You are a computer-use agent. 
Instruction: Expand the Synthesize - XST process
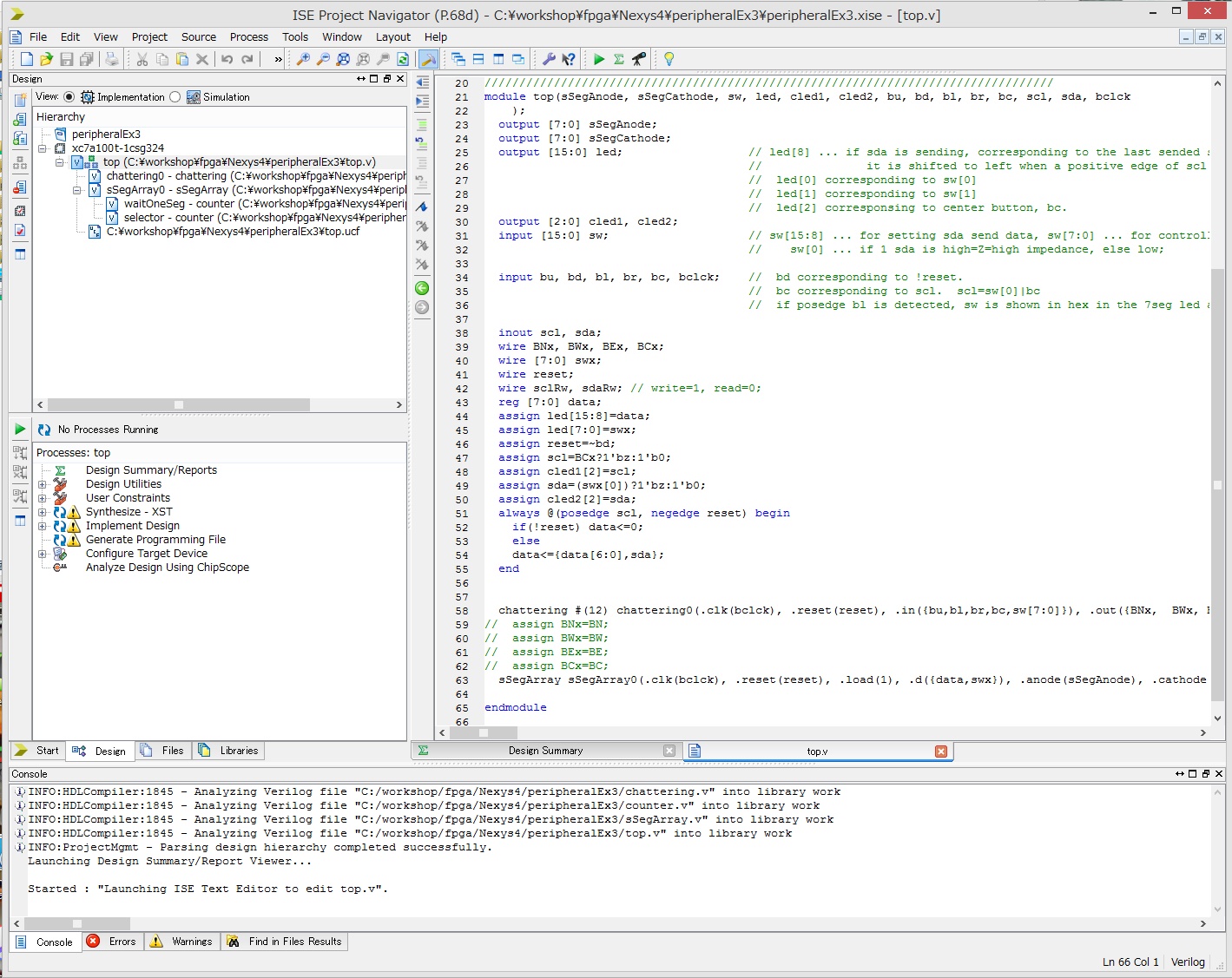pos(42,512)
